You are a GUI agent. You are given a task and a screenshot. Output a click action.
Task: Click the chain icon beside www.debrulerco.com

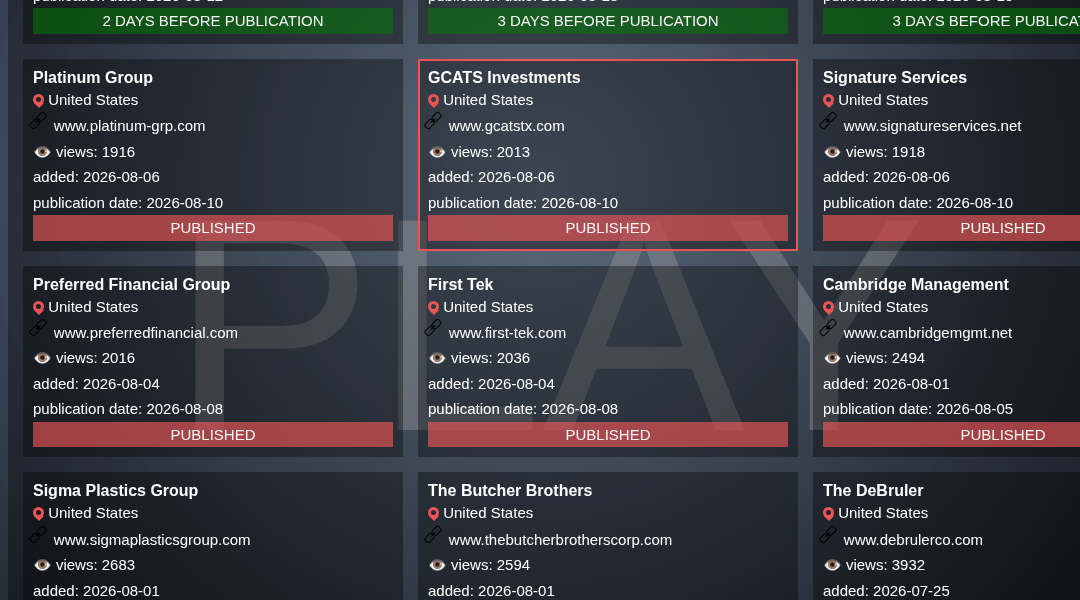[x=828, y=535]
